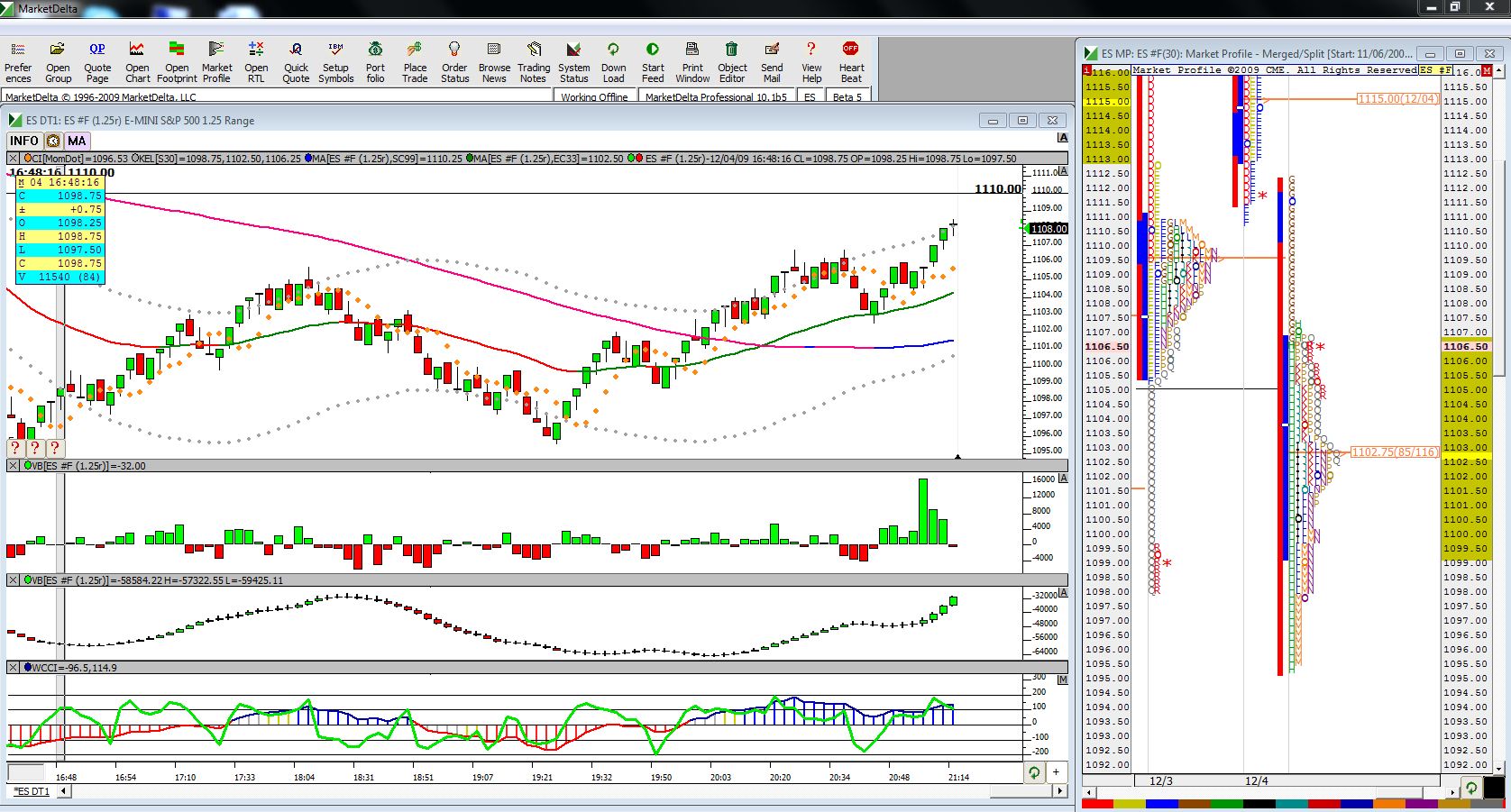Click the Print Window icon
Image resolution: width=1511 pixels, height=812 pixels.
click(x=692, y=61)
